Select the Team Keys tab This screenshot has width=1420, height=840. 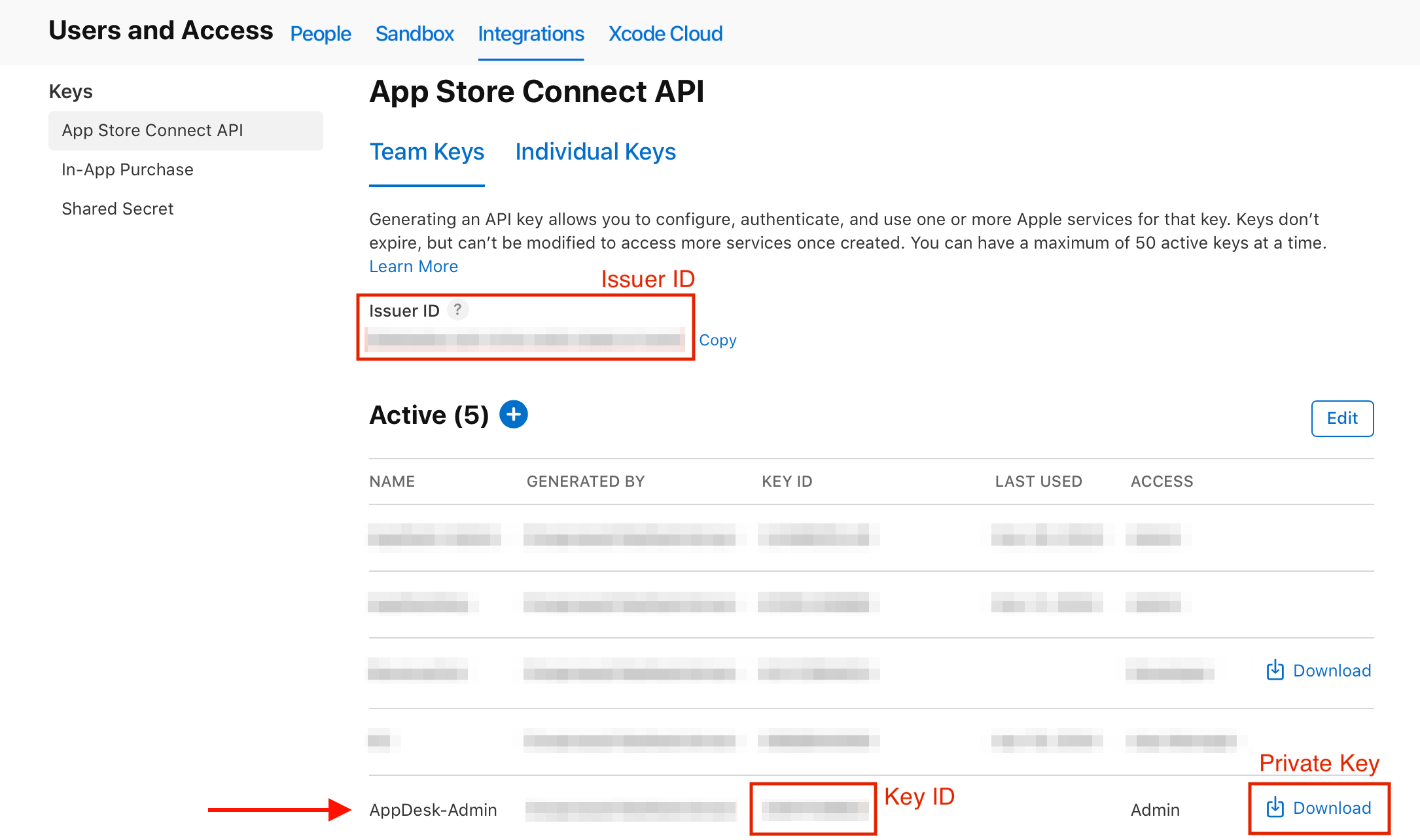(x=427, y=152)
